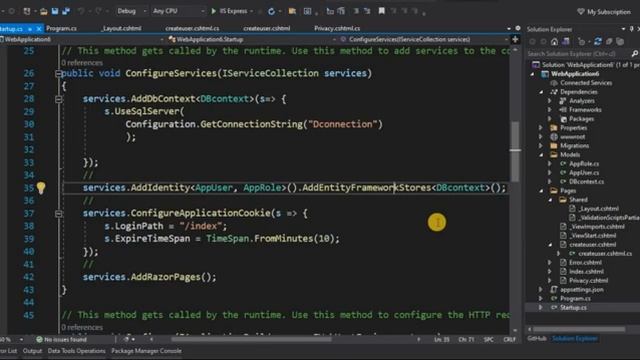Click the Collapse All icon in Solution Explorer

(609, 42)
